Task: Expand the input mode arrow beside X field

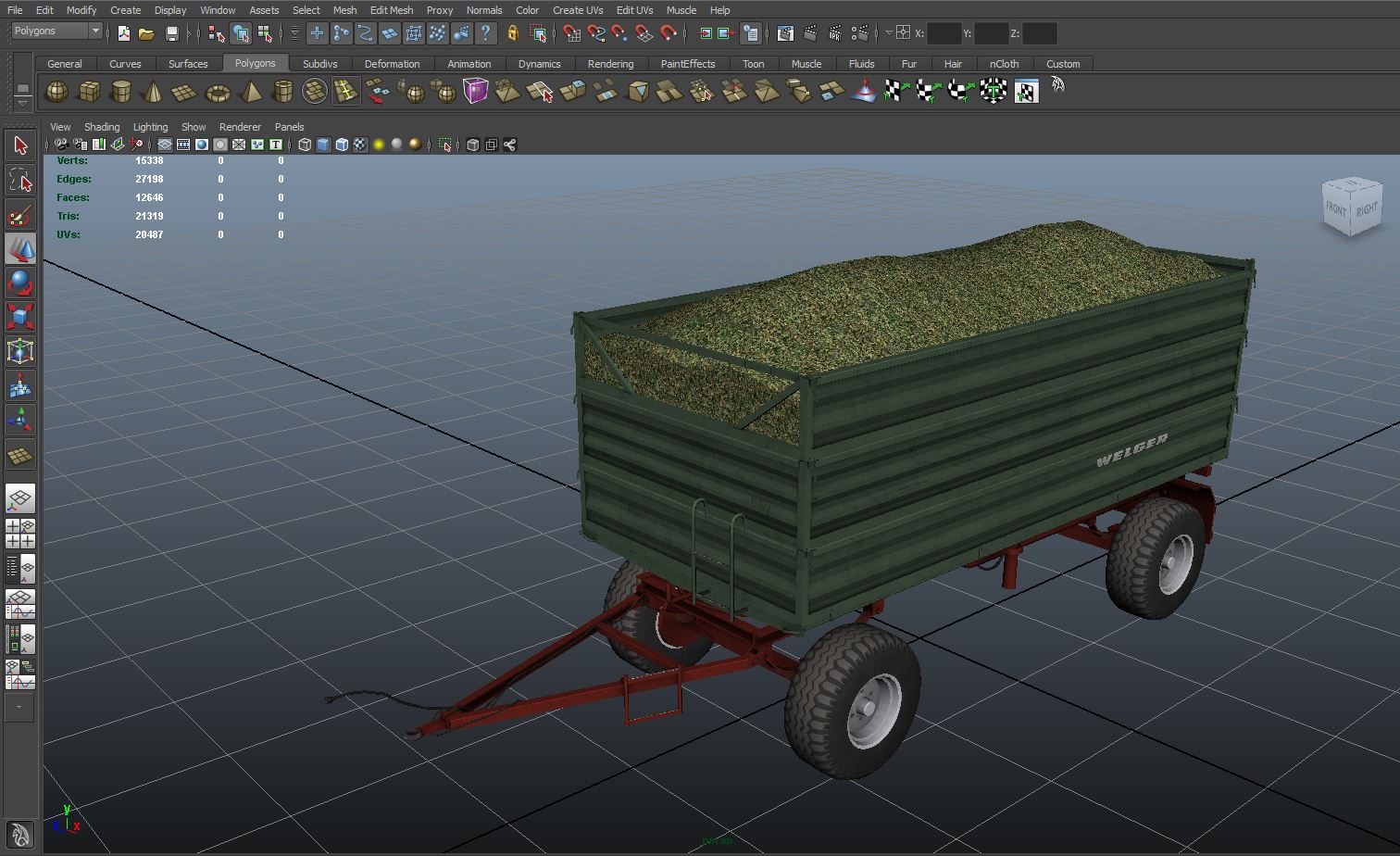Action: click(x=888, y=33)
